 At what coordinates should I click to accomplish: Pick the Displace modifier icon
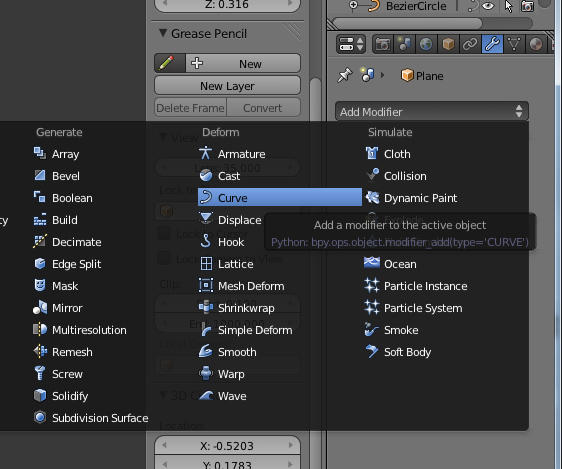click(205, 220)
